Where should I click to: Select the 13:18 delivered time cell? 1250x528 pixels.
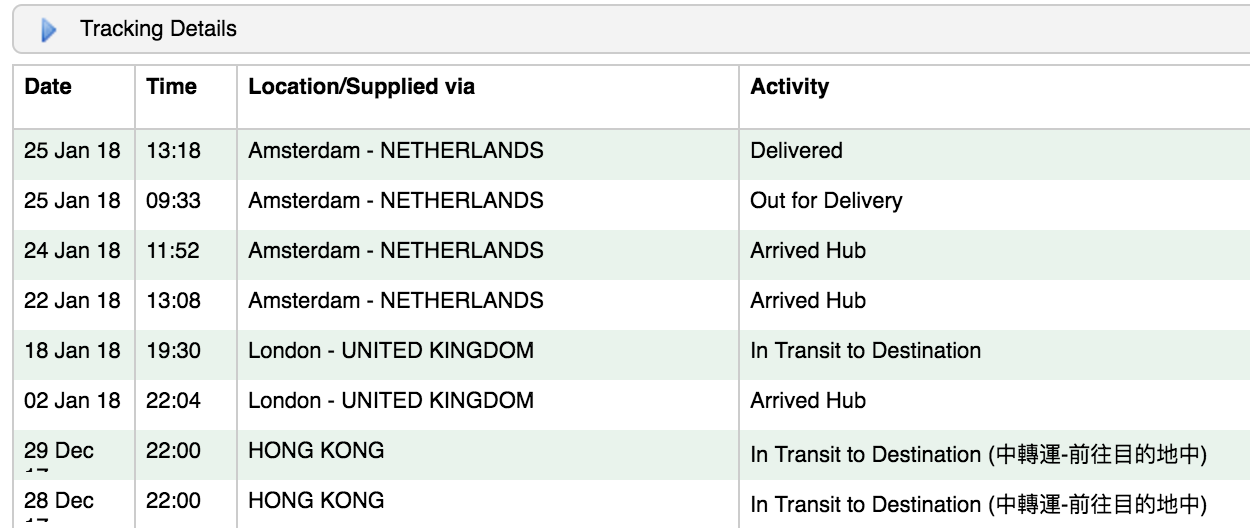[x=173, y=151]
